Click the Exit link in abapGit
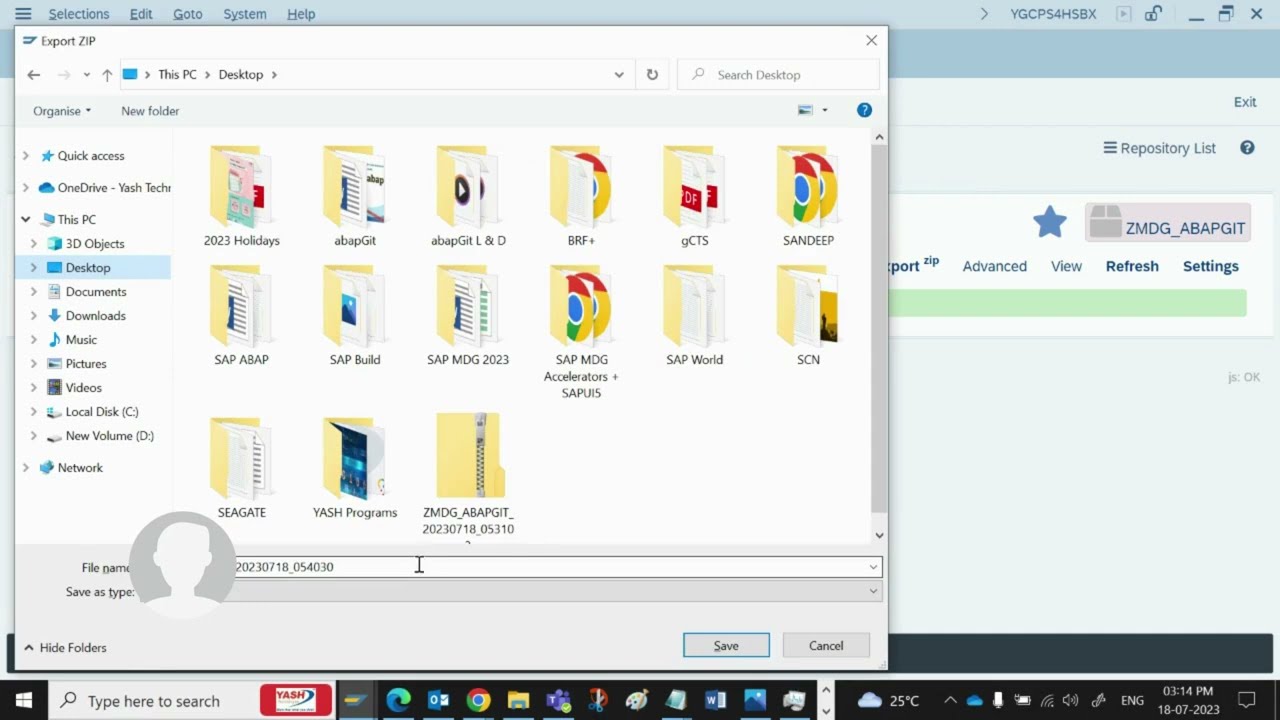This screenshot has height=720, width=1280. pyautogui.click(x=1245, y=102)
